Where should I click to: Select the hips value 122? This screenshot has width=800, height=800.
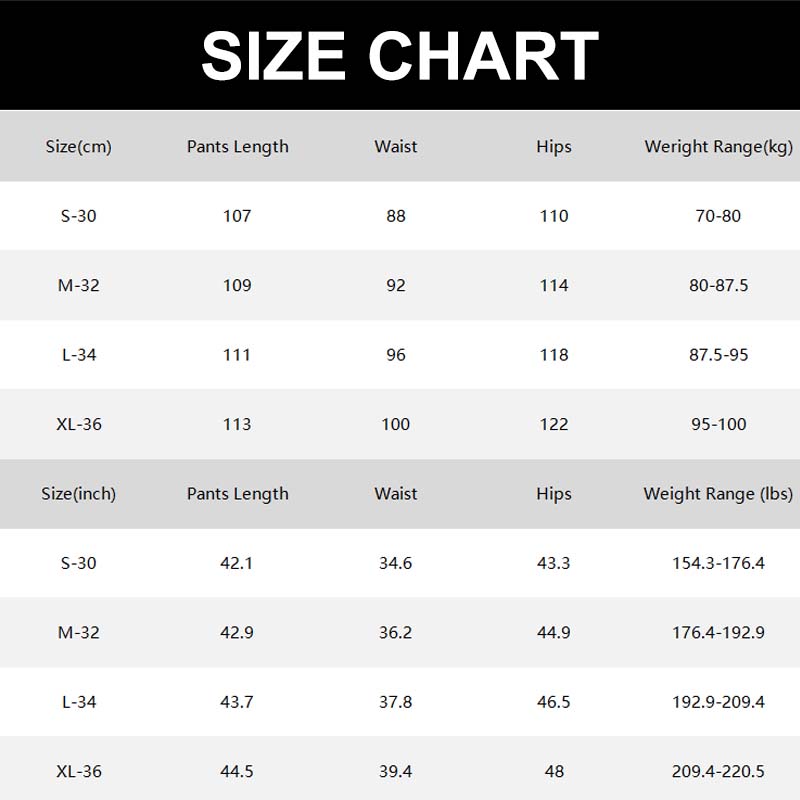coord(553,424)
